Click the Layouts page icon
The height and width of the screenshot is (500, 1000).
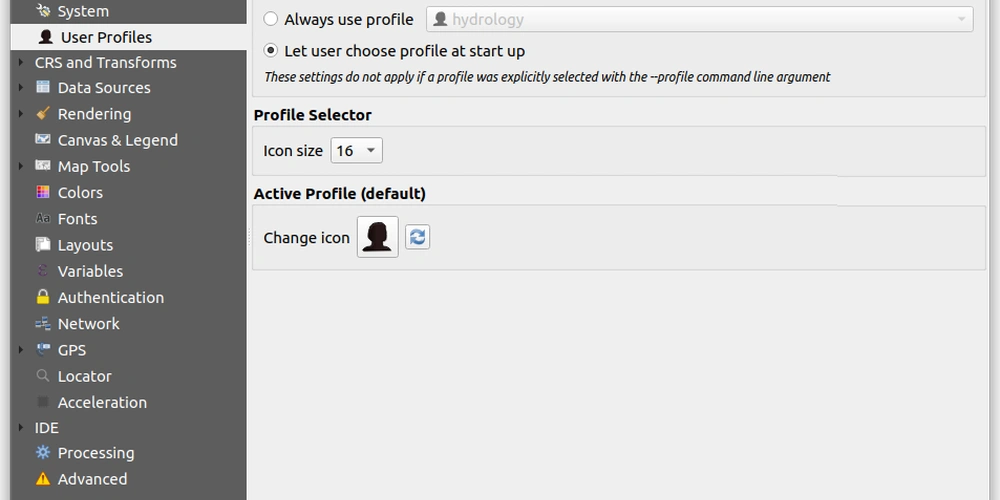[43, 245]
